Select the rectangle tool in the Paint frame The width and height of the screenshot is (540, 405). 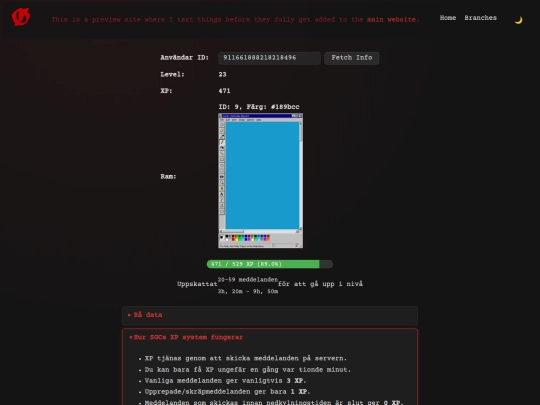tap(222, 159)
